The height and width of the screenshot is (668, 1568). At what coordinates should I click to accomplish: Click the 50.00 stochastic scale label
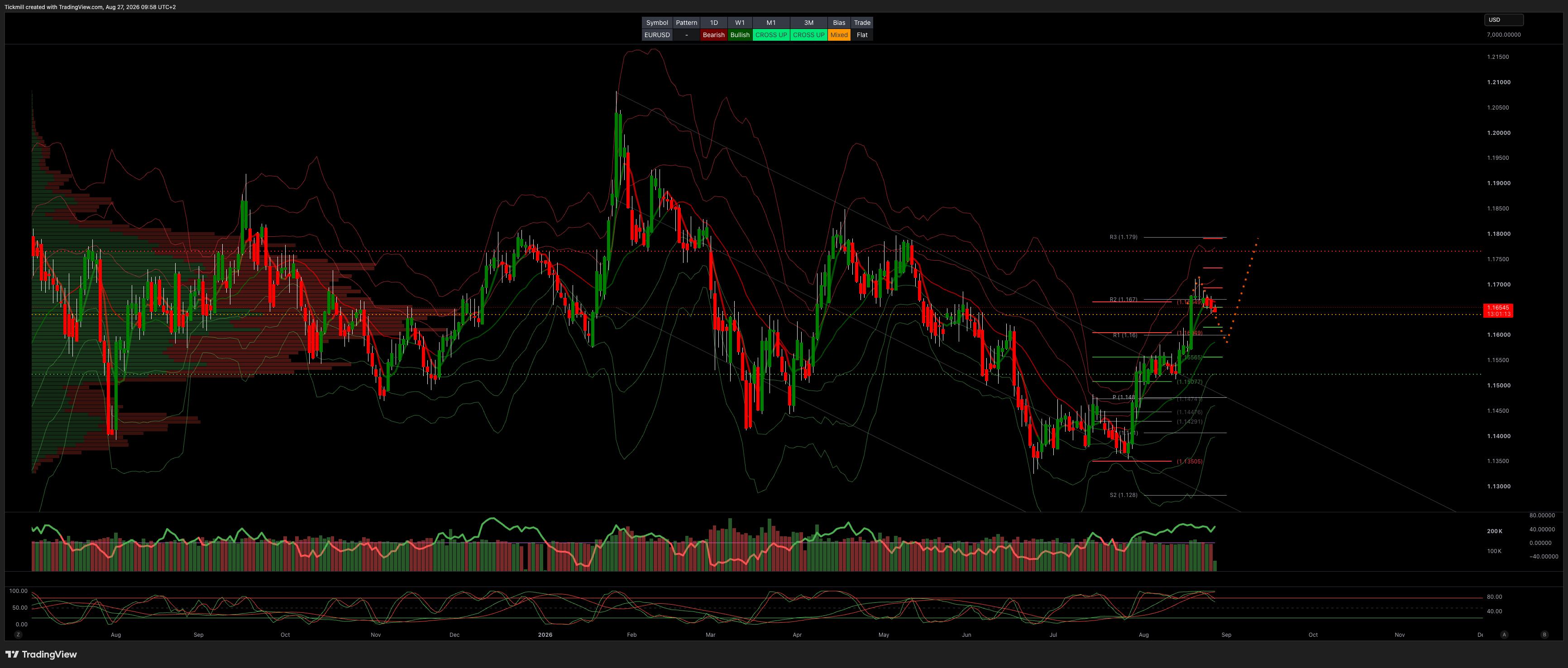pyautogui.click(x=20, y=607)
